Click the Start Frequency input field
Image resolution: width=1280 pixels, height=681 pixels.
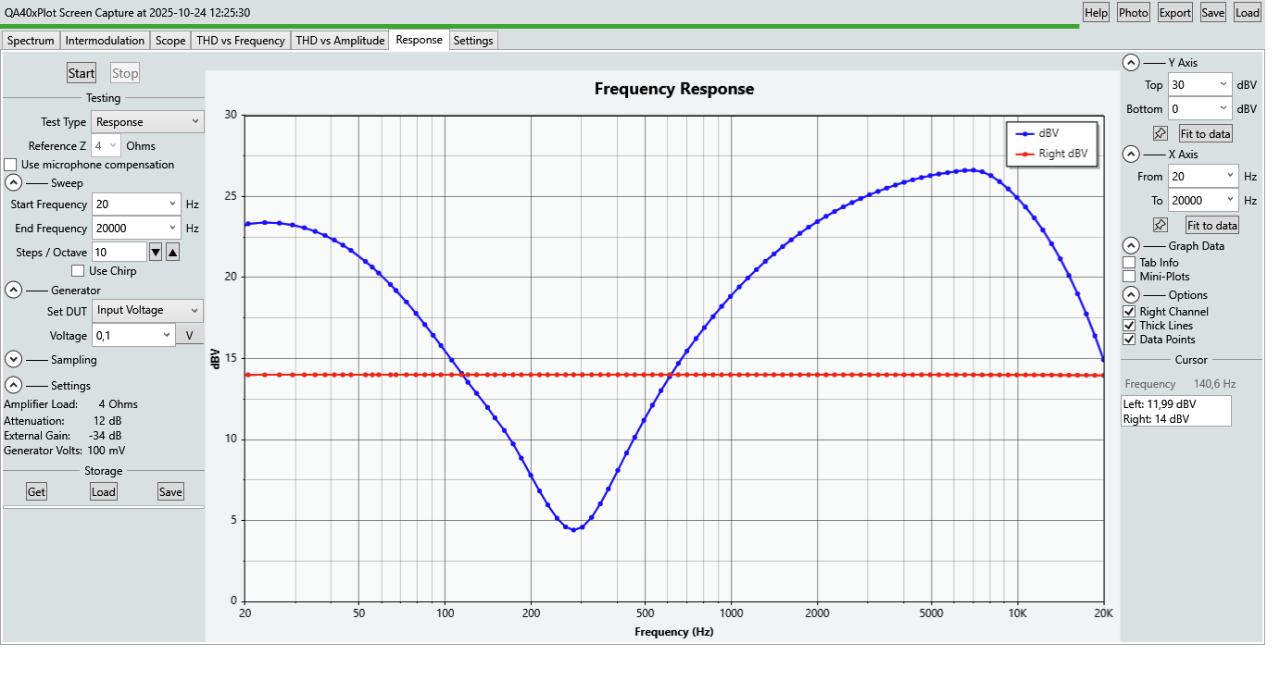[x=130, y=204]
